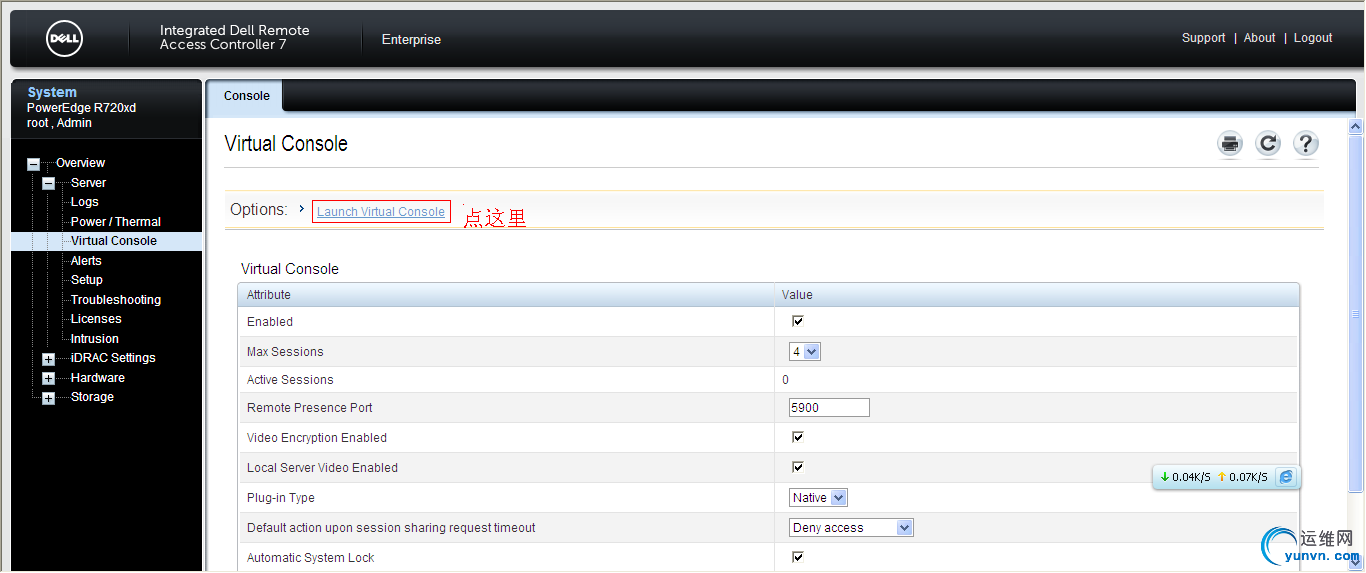Open Setup in the sidebar
Image resolution: width=1366 pixels, height=573 pixels.
(87, 280)
